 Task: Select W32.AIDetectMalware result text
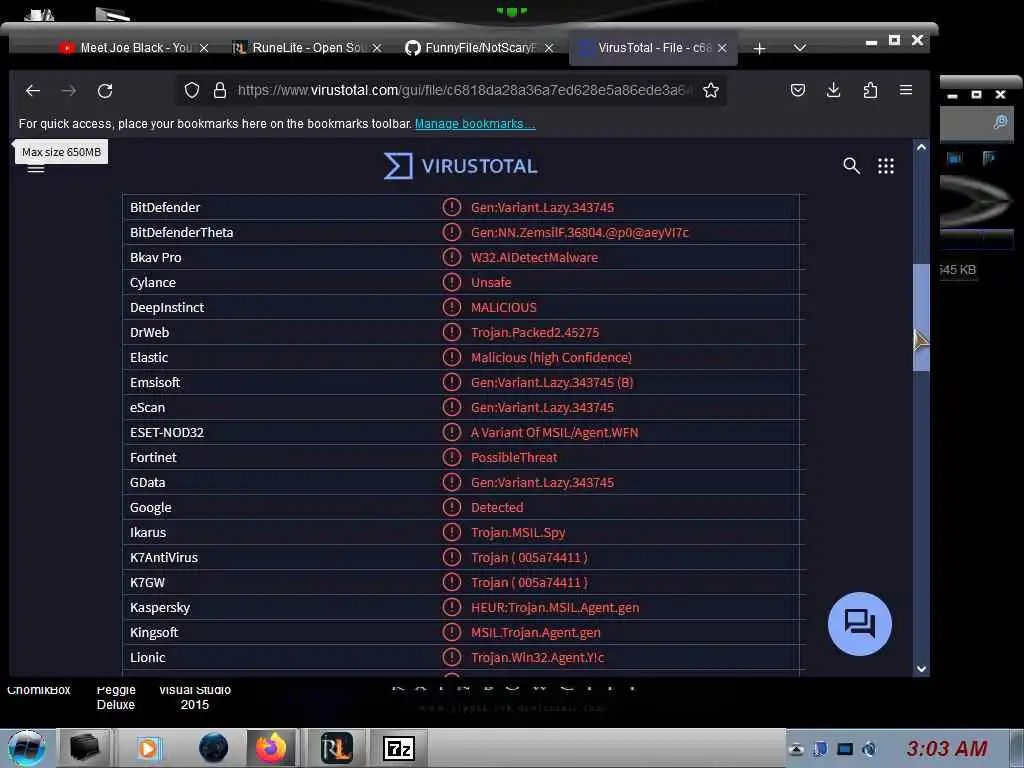click(534, 257)
